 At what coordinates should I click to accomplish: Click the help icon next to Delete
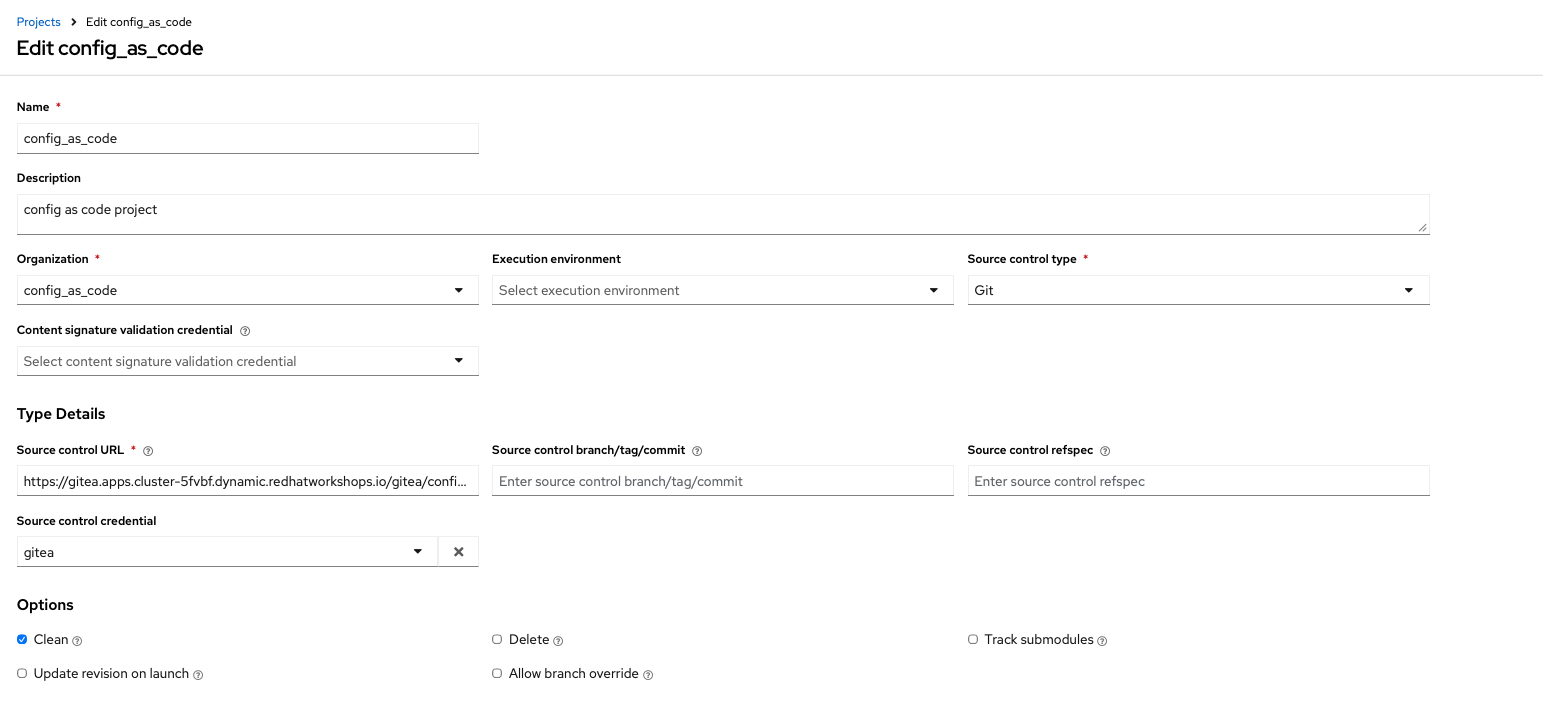tap(558, 641)
